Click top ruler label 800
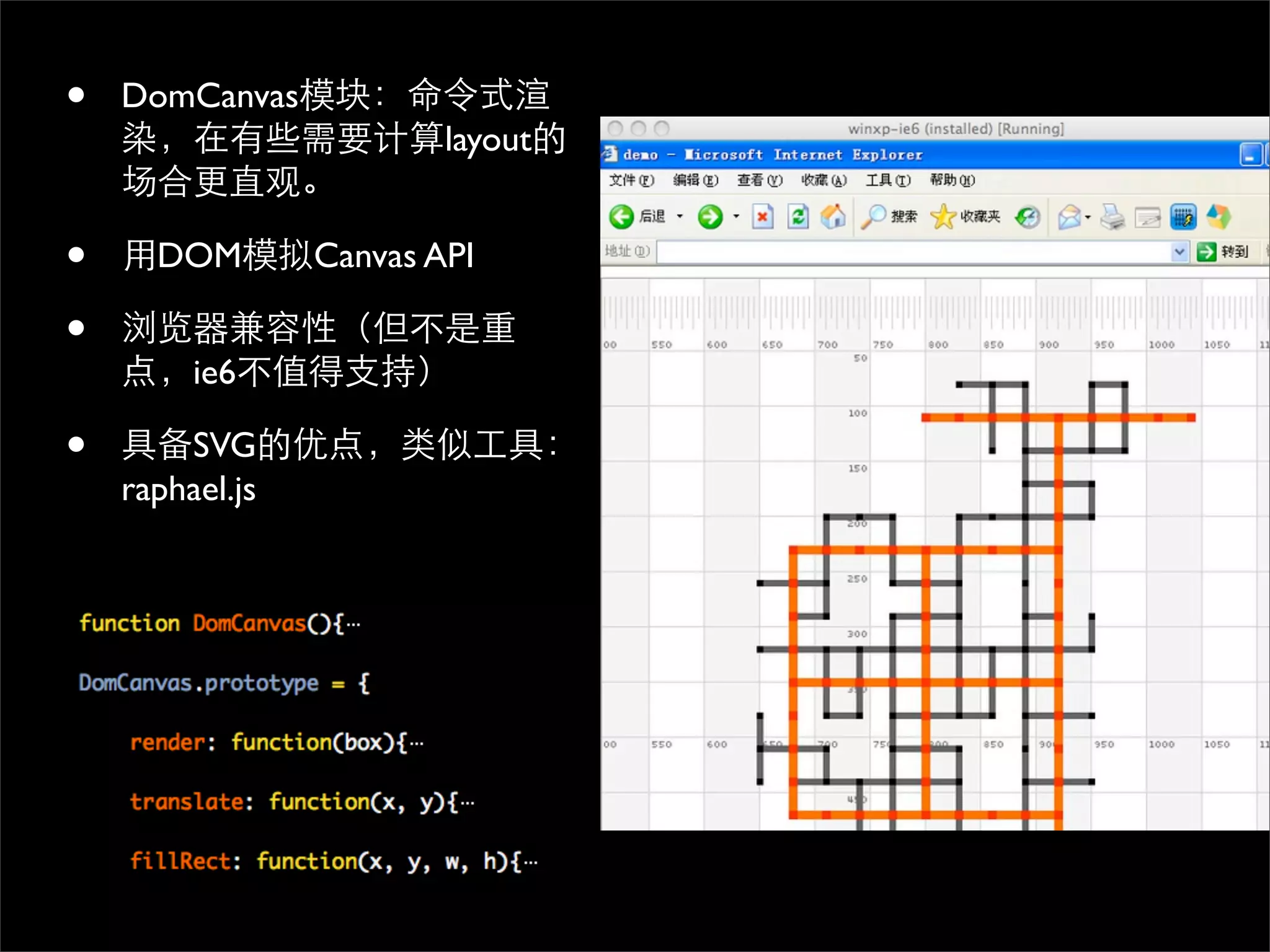 (938, 345)
